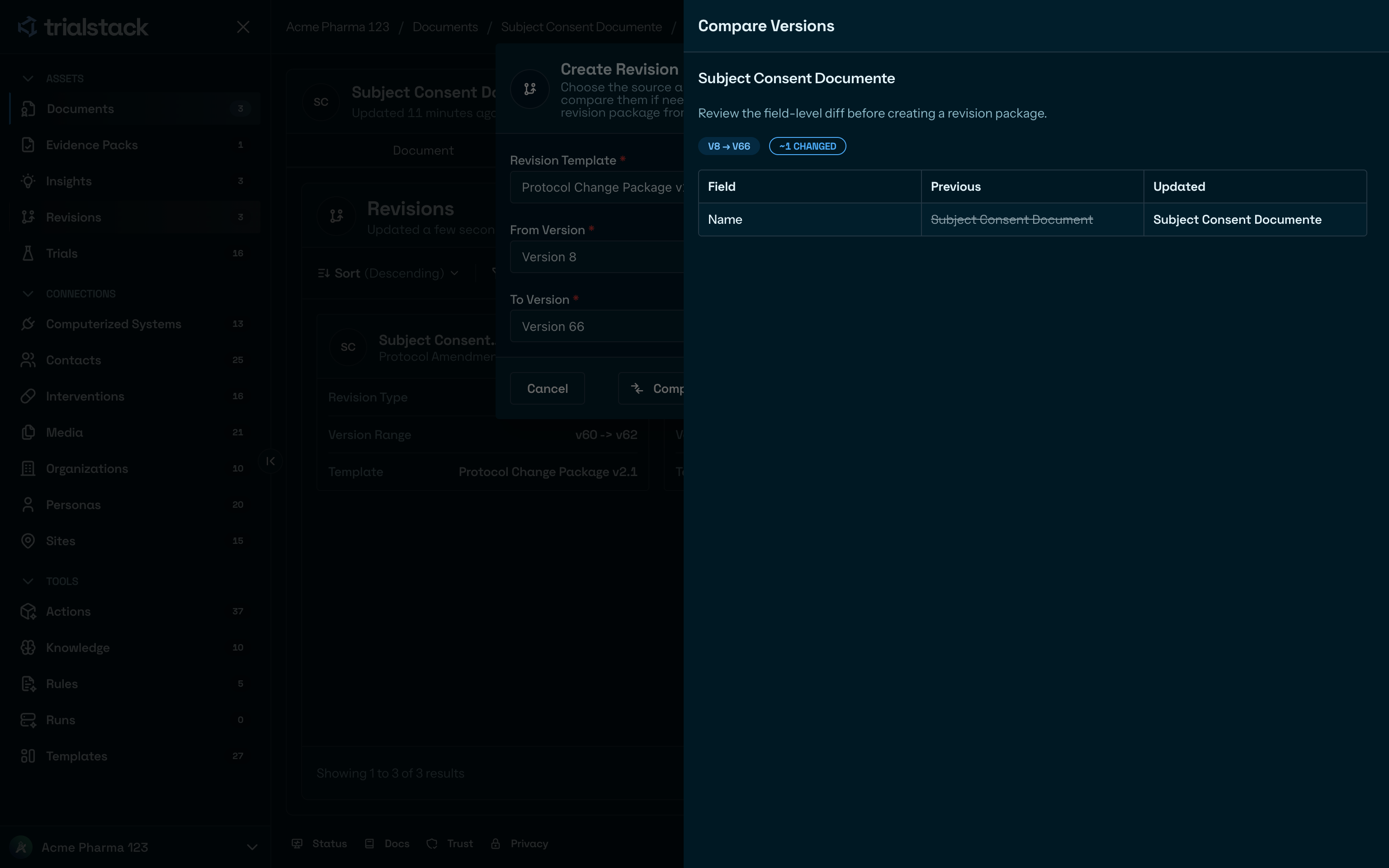Screen dimensions: 1389x868
Task: Click the Status monitor icon in footer
Action: tap(297, 843)
